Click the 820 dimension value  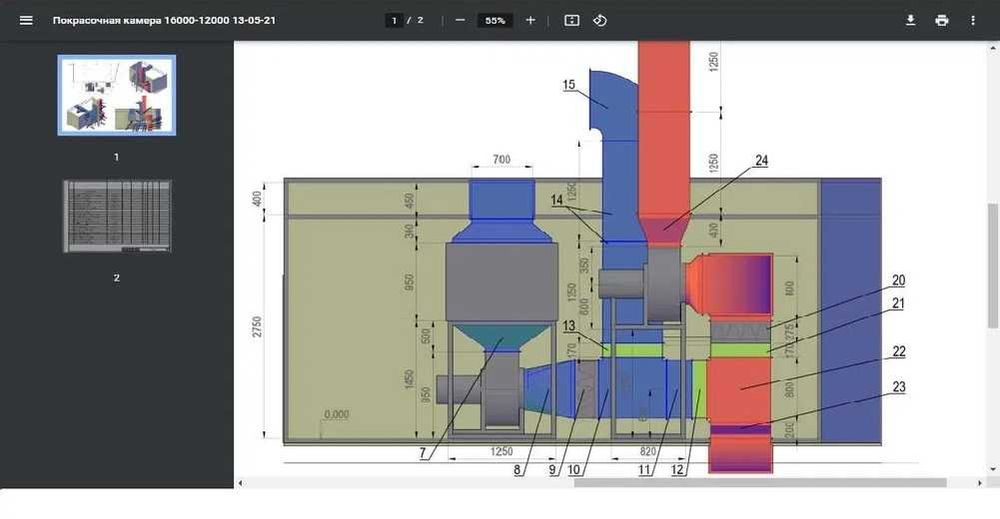pos(647,451)
